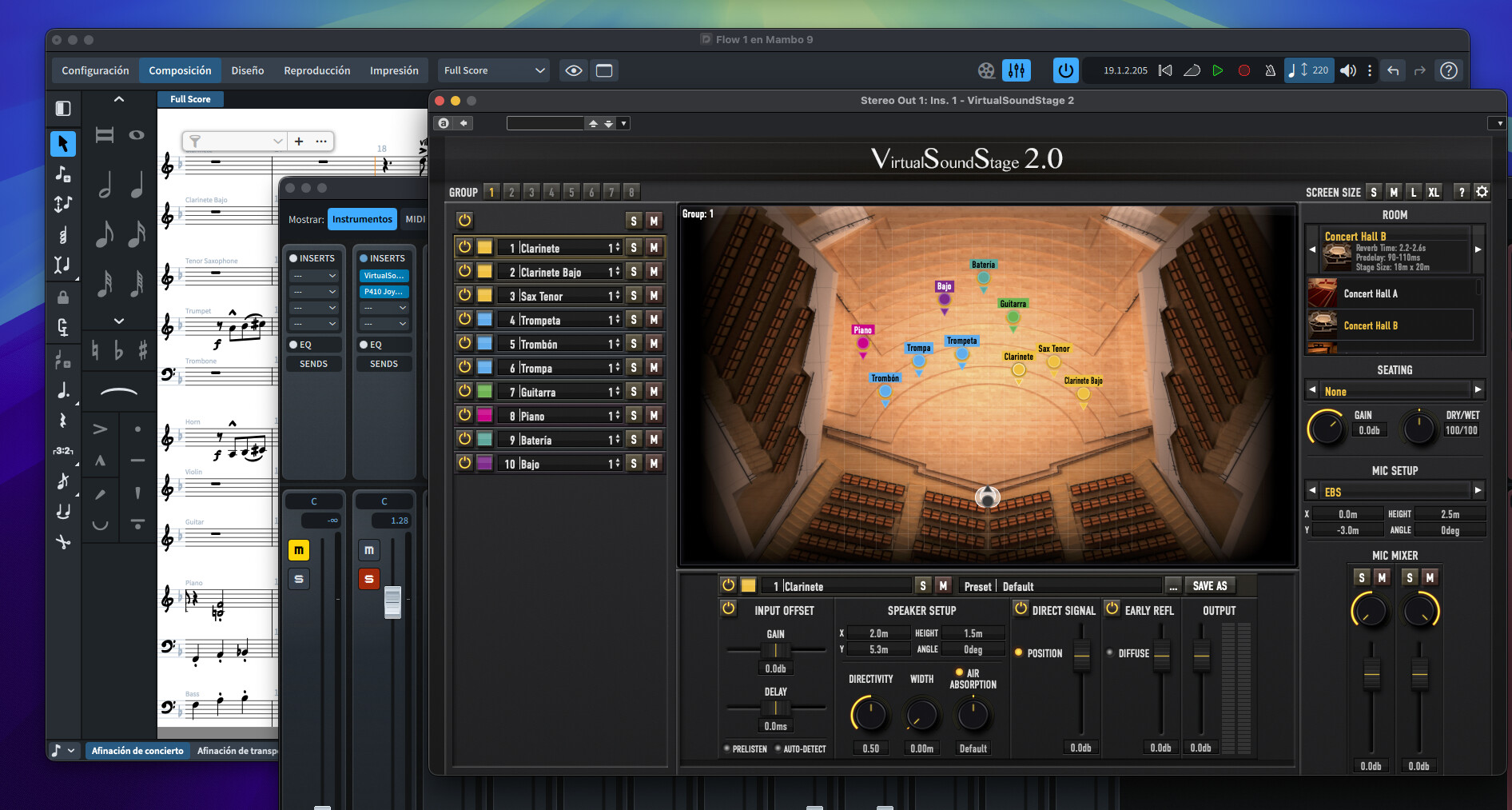Click the color swatch of 7 Guitarra

[484, 391]
